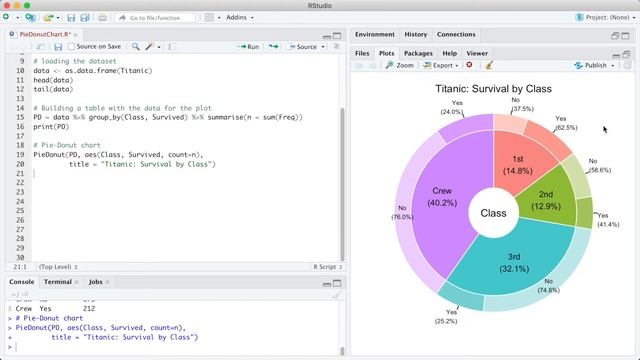640x360 pixels.
Task: Maximize the Environment pane
Action: click(x=625, y=36)
